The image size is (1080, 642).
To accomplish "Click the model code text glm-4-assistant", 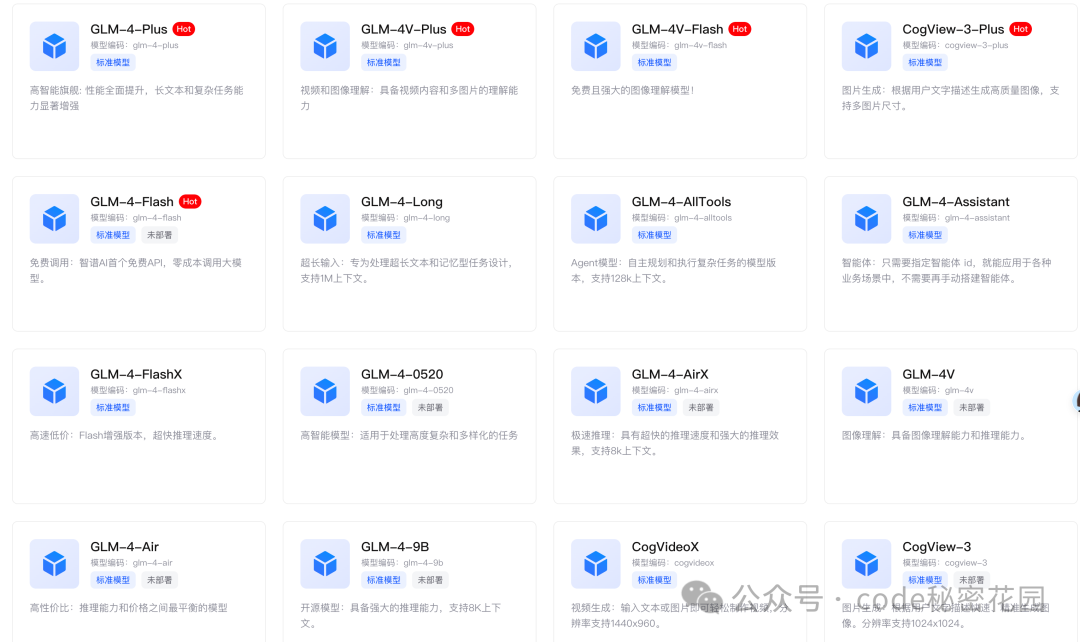I will coord(977,218).
